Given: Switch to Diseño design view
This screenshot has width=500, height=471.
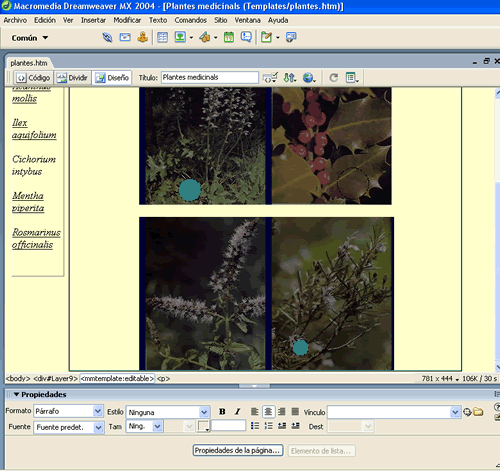Looking at the screenshot, I should pos(112,78).
